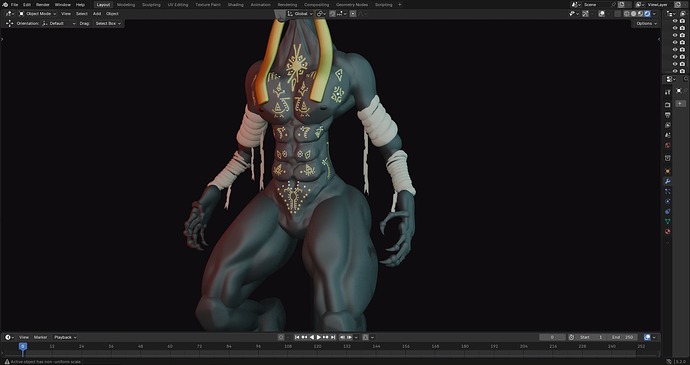Open the File menu

click(x=15, y=4)
